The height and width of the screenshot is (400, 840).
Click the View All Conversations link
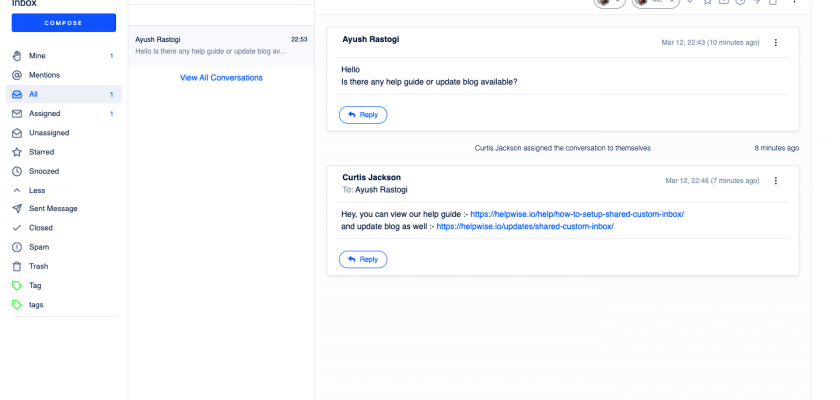coord(221,77)
